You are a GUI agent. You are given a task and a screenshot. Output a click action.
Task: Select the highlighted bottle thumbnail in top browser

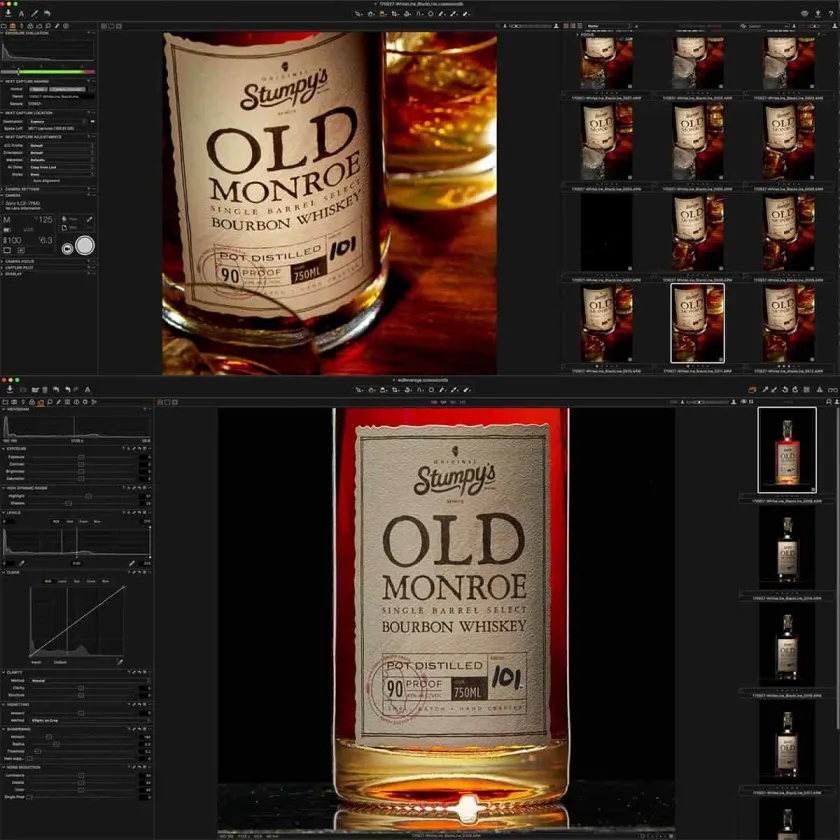(696, 322)
